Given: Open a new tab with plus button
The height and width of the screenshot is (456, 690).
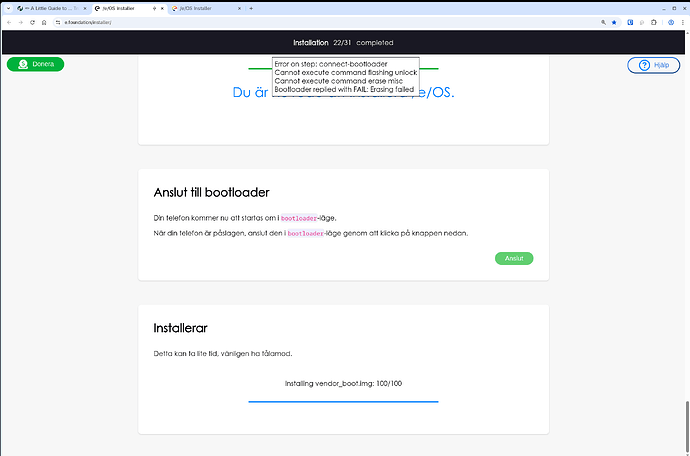Looking at the screenshot, I should click(x=250, y=8).
